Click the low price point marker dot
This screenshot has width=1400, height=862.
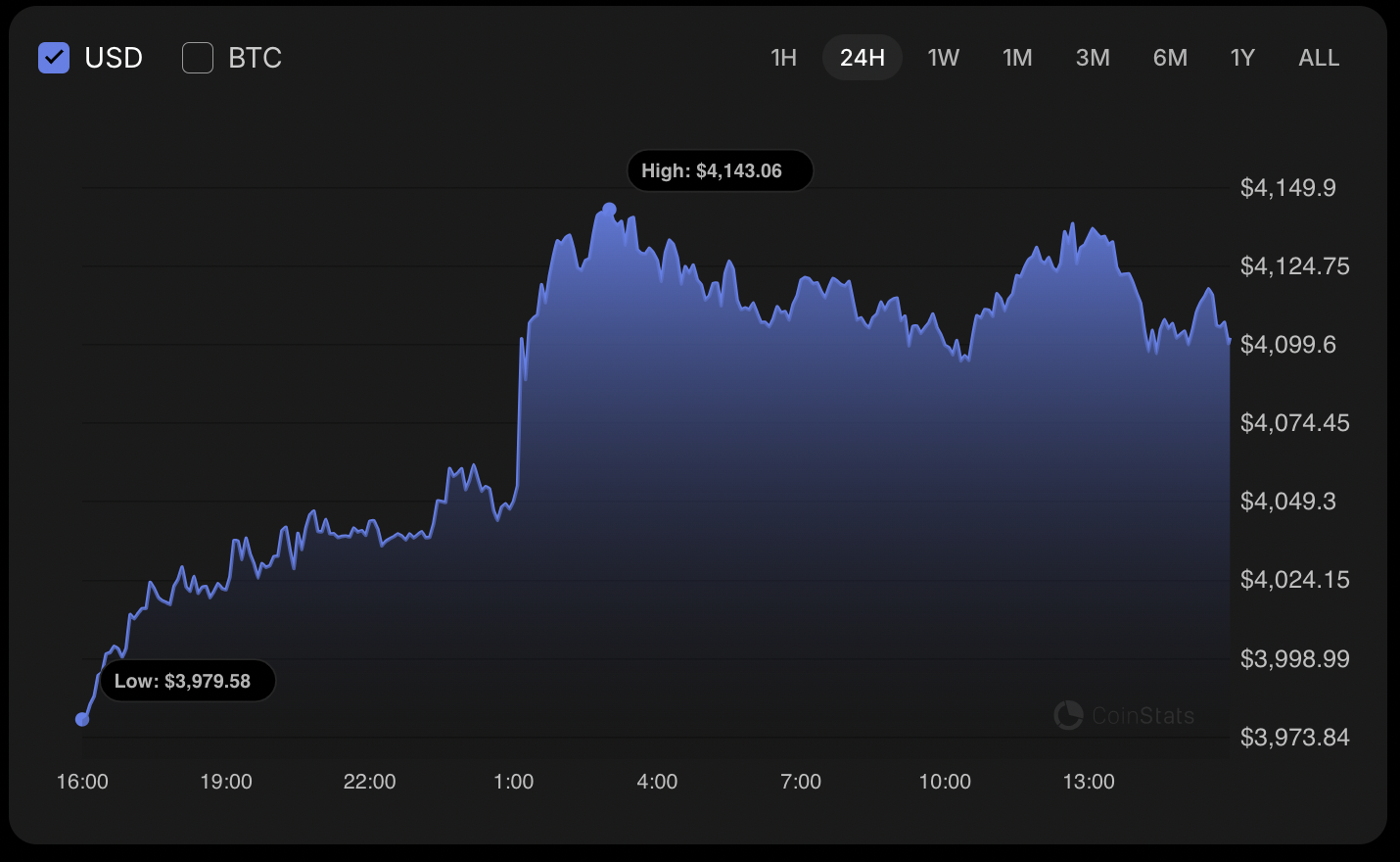82,719
